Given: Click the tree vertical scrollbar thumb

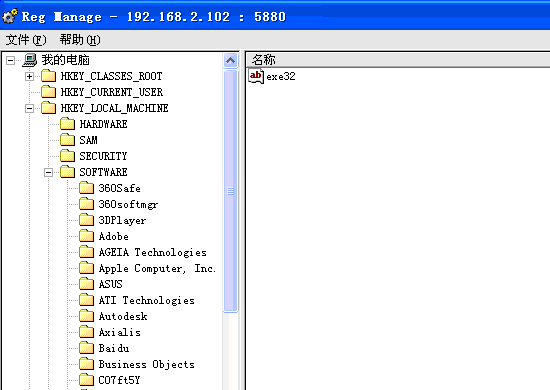Looking at the screenshot, I should (x=230, y=191).
